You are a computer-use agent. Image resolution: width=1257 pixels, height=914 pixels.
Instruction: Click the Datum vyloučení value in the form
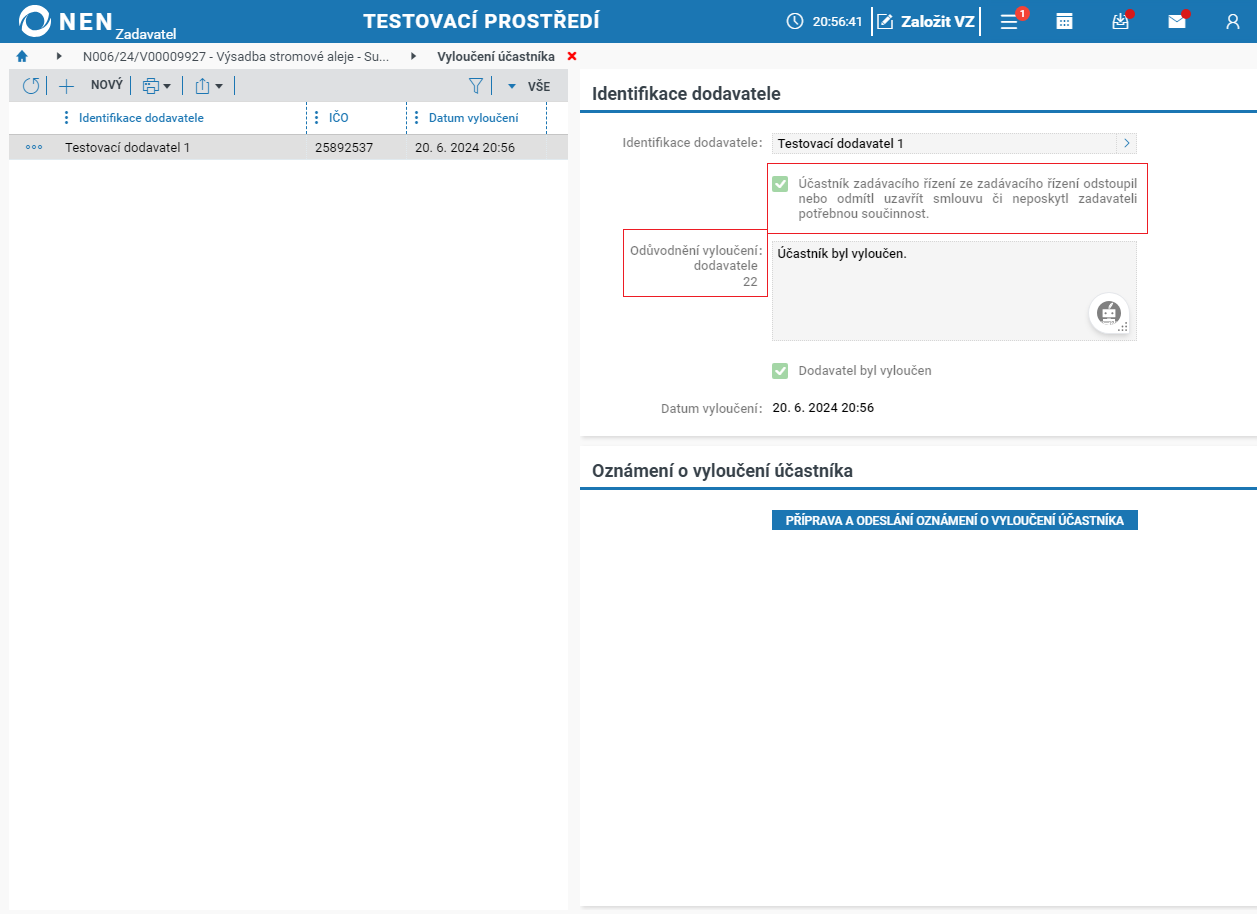pos(824,408)
